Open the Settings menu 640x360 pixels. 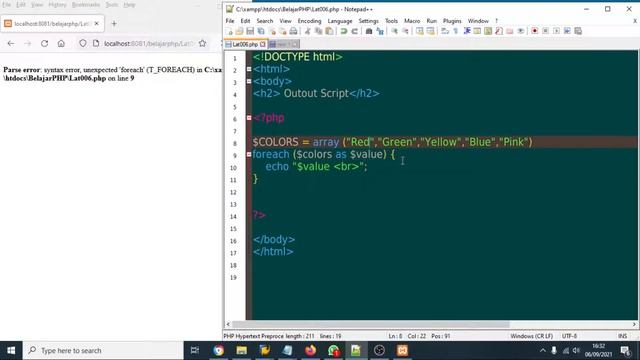[369, 21]
